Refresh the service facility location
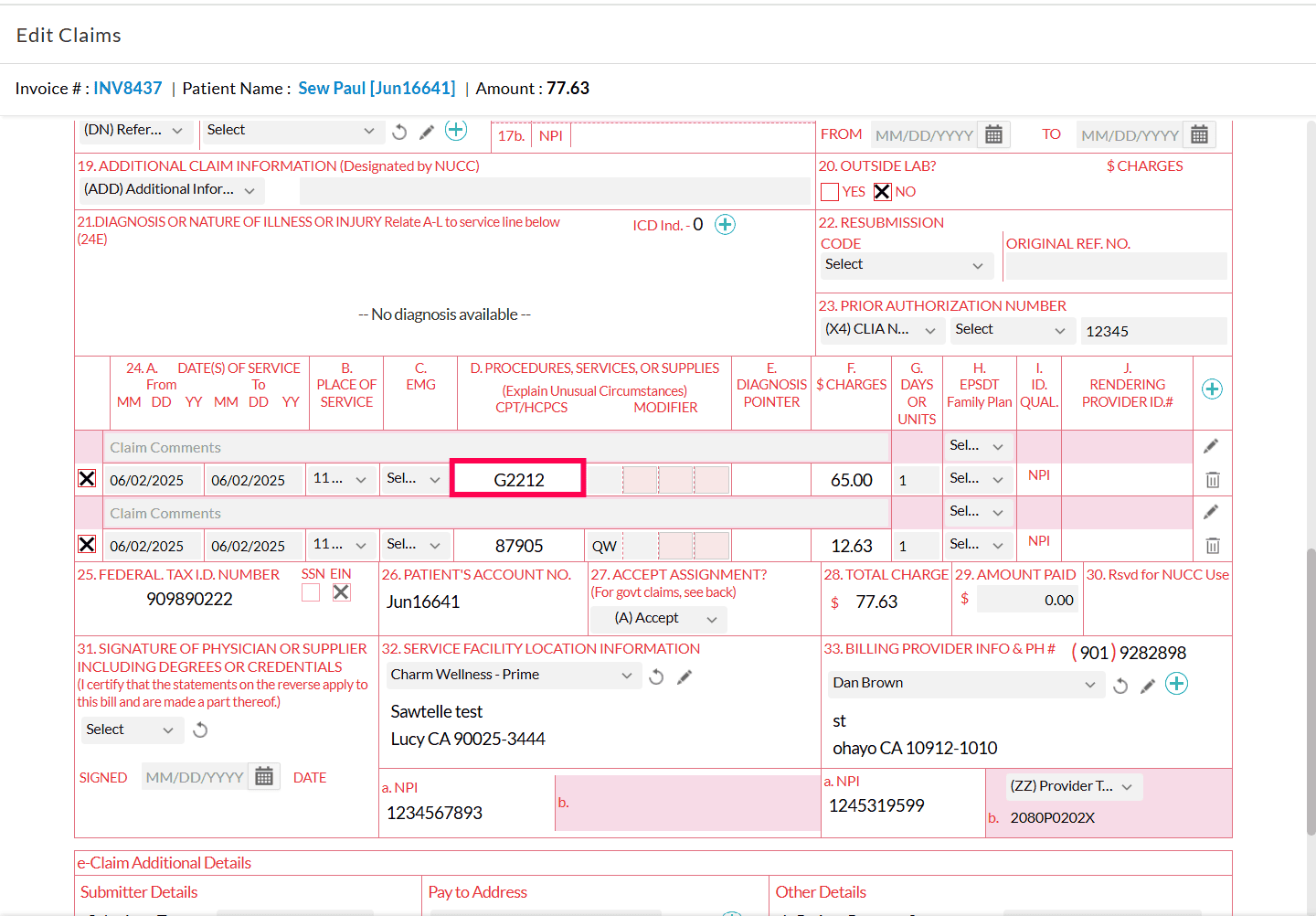This screenshot has height=916, width=1316. click(x=656, y=677)
